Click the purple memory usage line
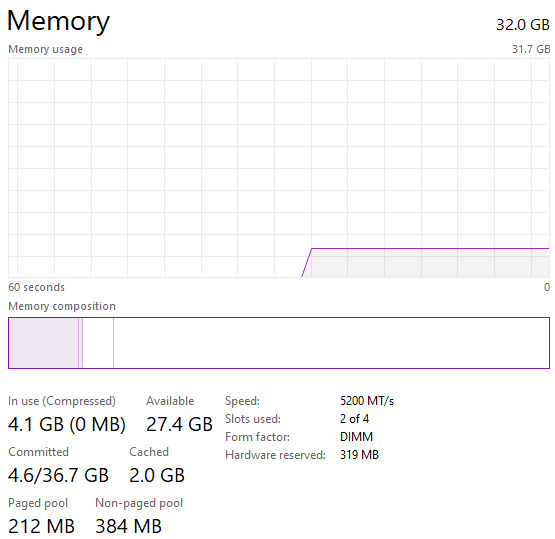The height and width of the screenshot is (539, 555). click(430, 248)
